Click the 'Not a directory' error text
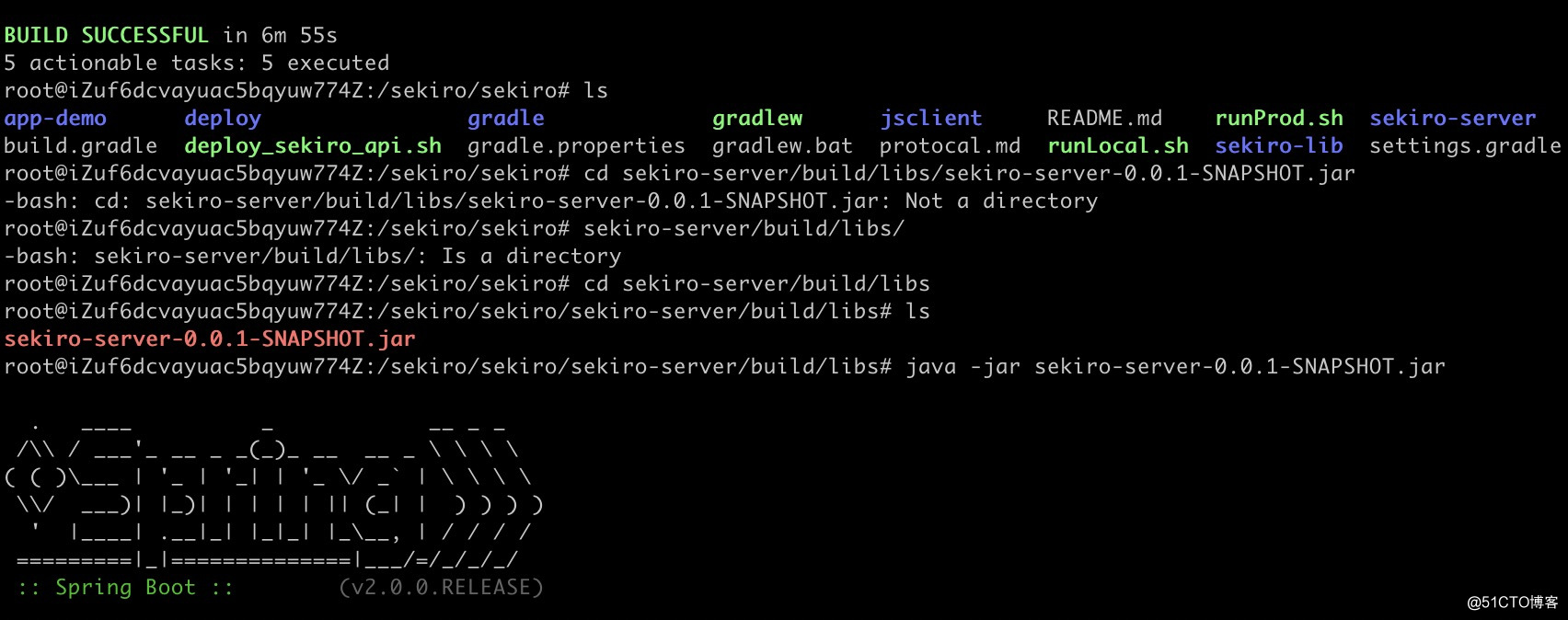1568x620 pixels. point(1001,201)
